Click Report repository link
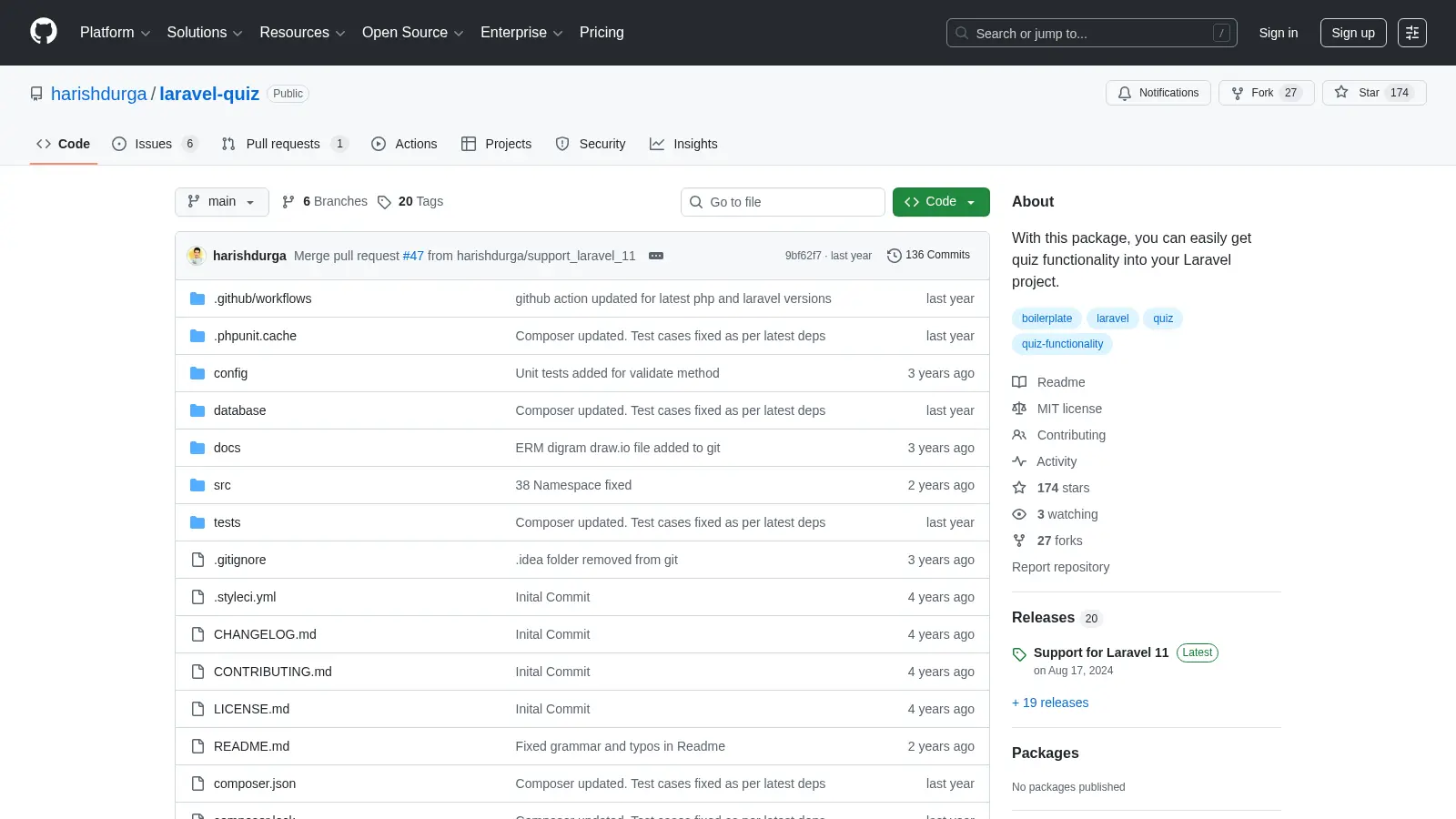The height and width of the screenshot is (819, 1456). 1060,567
